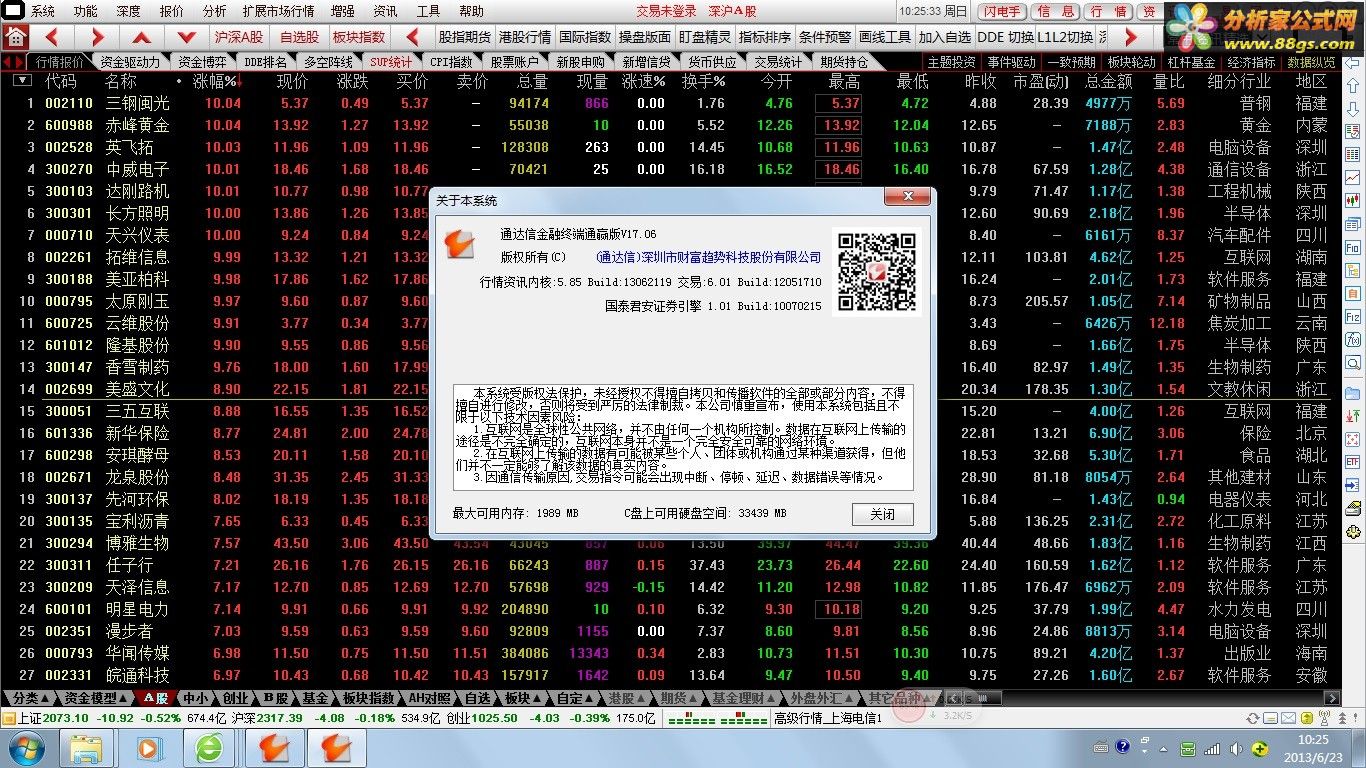Viewport: 1366px width, 768px height.
Task: Open Windows Explorer from the taskbar
Action: click(86, 747)
